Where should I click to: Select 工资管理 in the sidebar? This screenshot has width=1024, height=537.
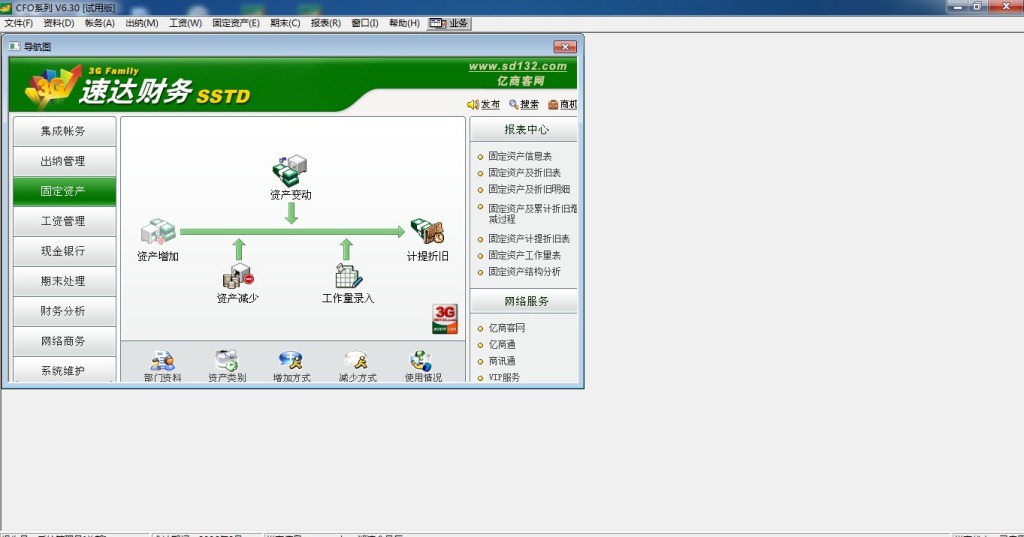point(64,221)
